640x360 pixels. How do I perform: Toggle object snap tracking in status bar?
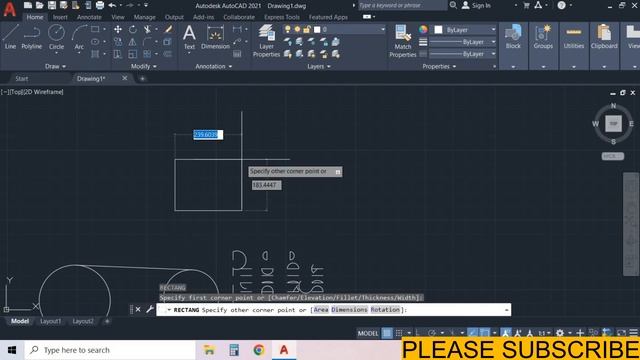(x=473, y=333)
